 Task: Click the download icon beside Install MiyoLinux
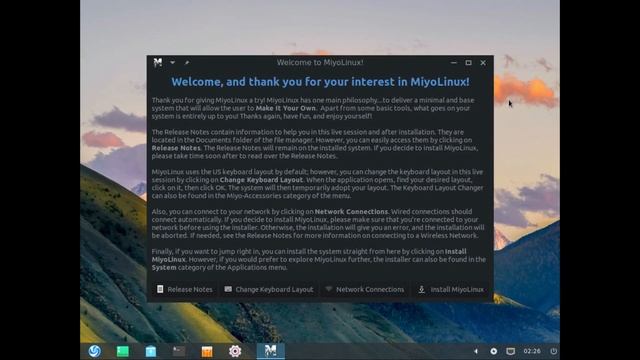(422, 289)
